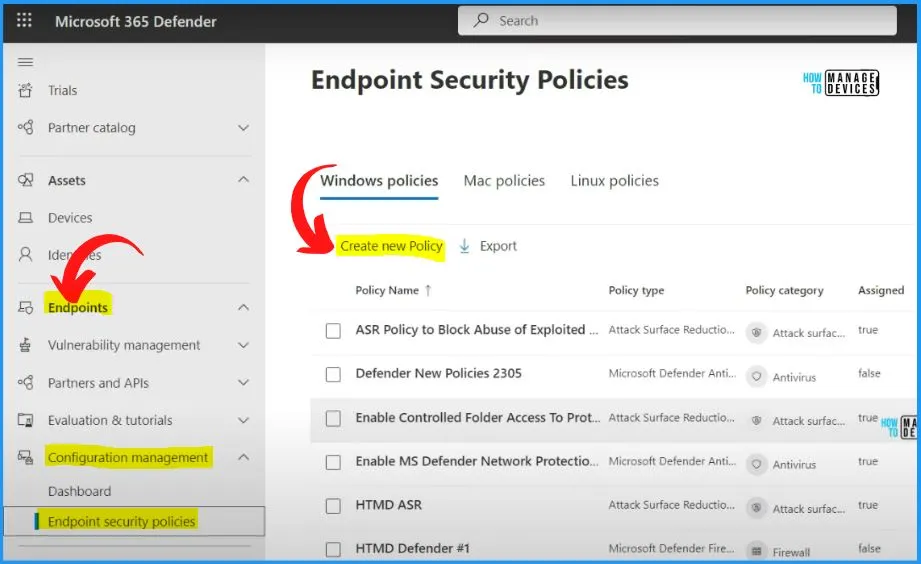Sort by the Policy type column header
921x564 pixels.
pyautogui.click(x=636, y=290)
